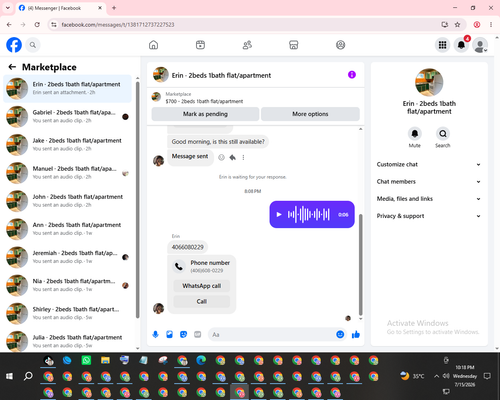Screen dimensions: 500x400
Task: Send a thumbs up like
Action: [x=356, y=334]
